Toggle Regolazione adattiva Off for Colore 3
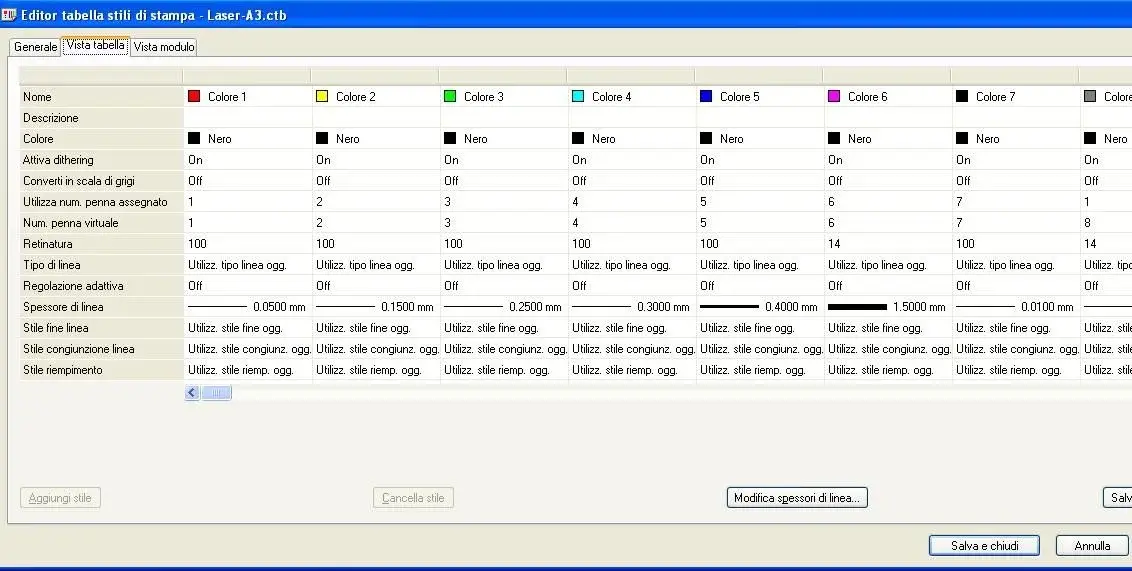 coord(504,286)
